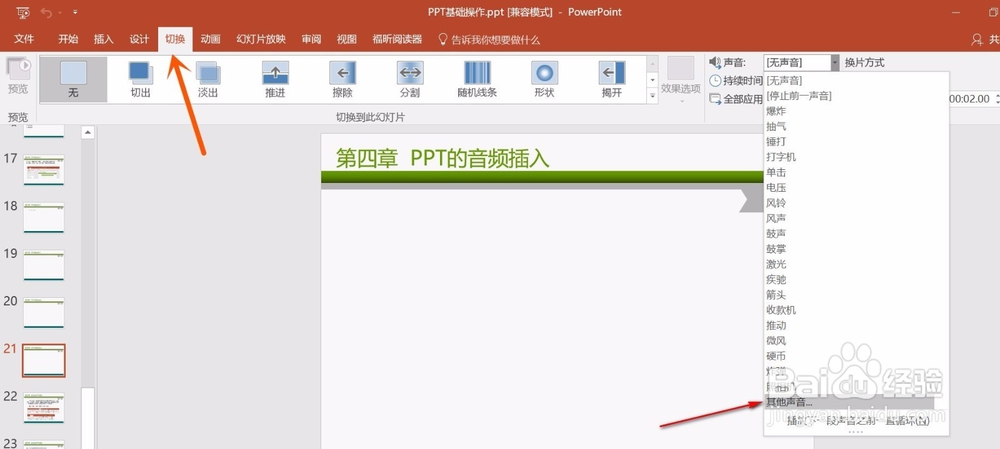The height and width of the screenshot is (449, 1000).
Task: Switch to the 视图 view tab
Action: [346, 39]
